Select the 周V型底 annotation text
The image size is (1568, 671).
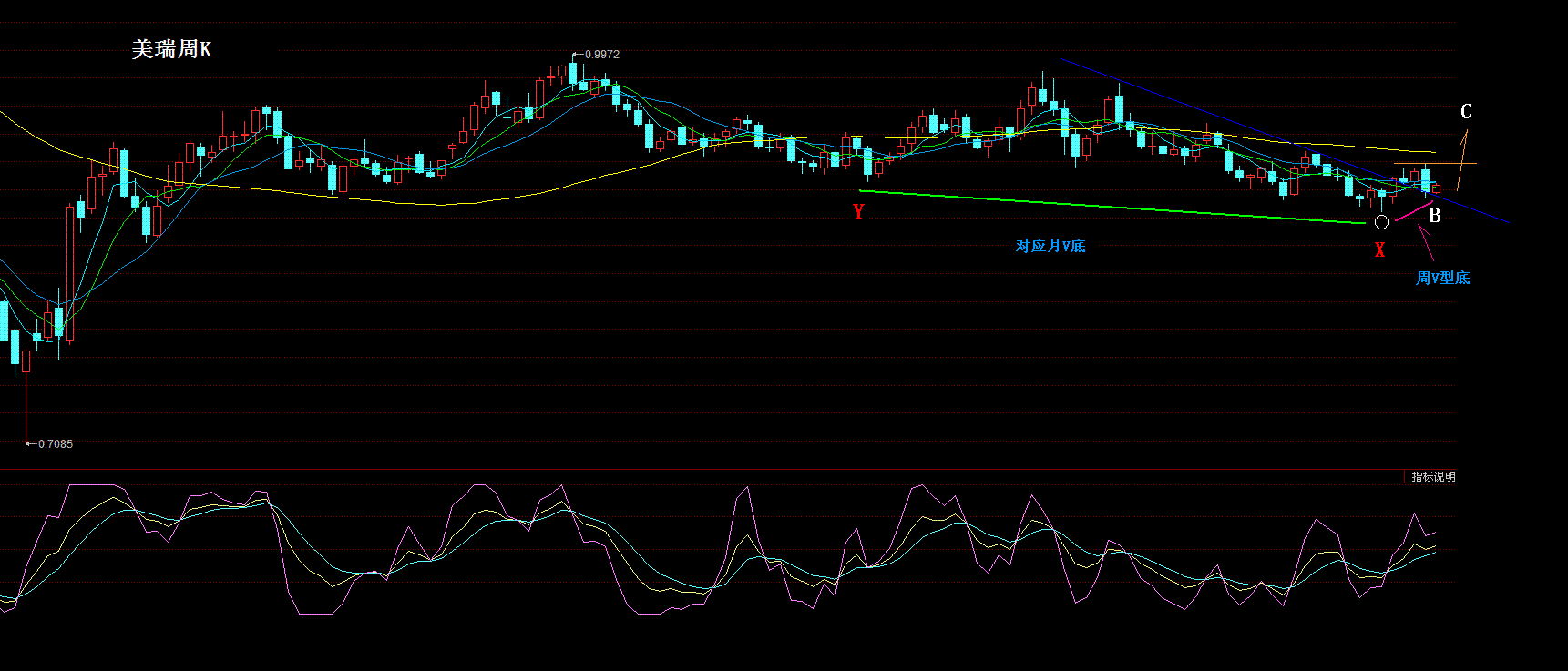(x=1442, y=278)
